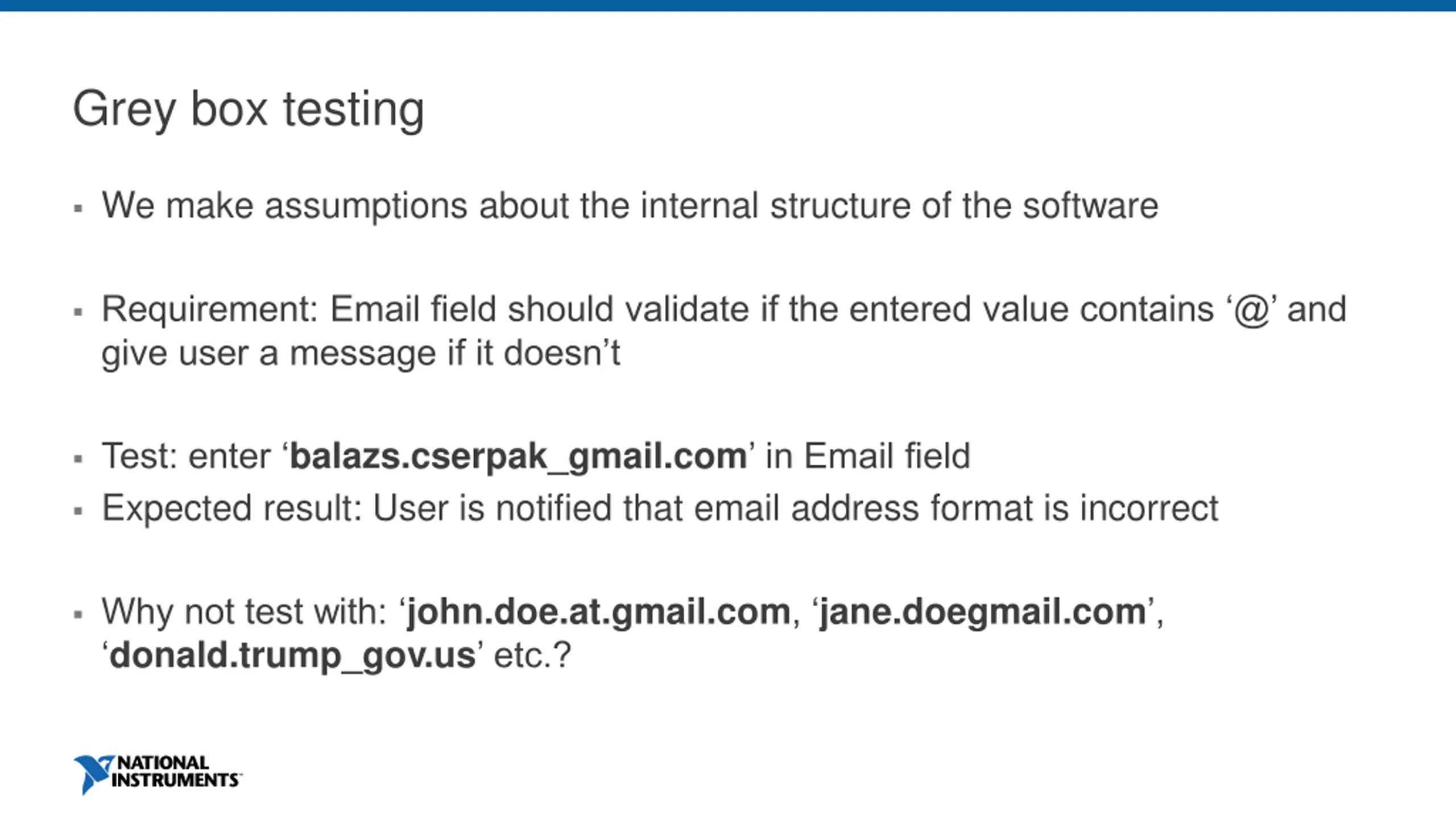Click the bullet before 'We make assumptions'
This screenshot has width=1456, height=819.
(x=78, y=208)
